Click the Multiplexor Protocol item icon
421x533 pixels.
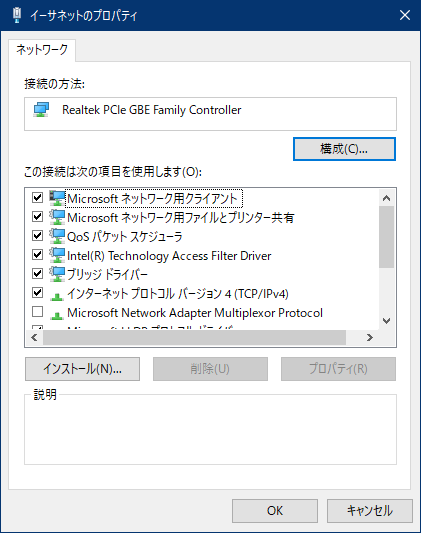(57, 315)
